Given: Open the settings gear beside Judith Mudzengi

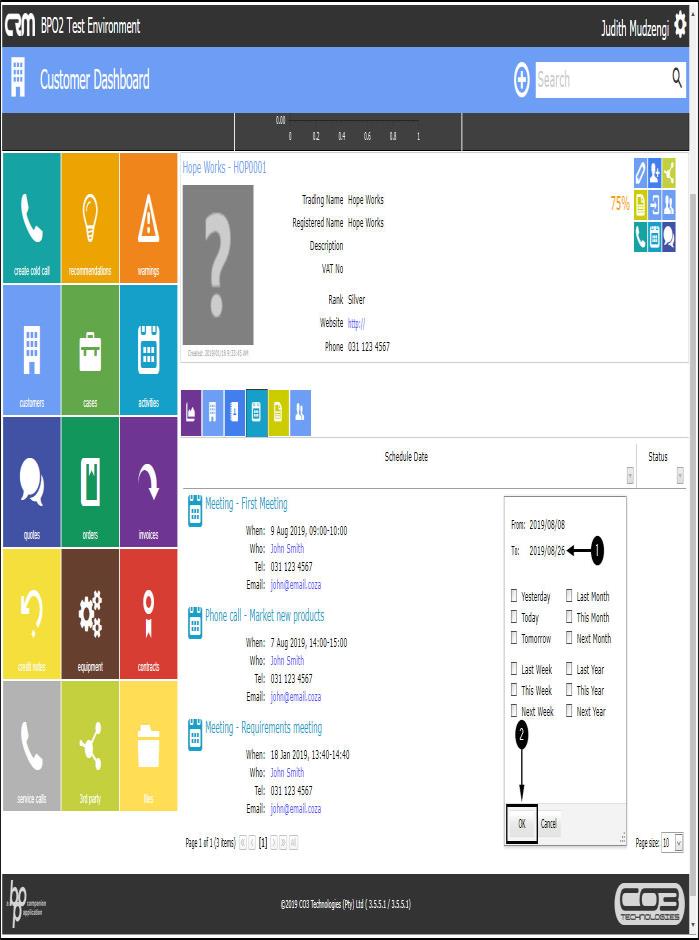Looking at the screenshot, I should pos(680,25).
